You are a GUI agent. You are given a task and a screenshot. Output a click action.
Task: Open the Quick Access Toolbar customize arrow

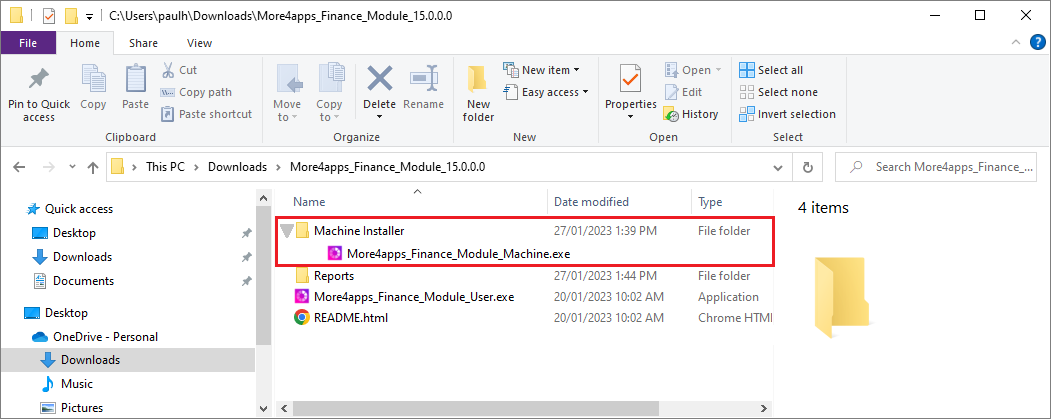pos(89,16)
